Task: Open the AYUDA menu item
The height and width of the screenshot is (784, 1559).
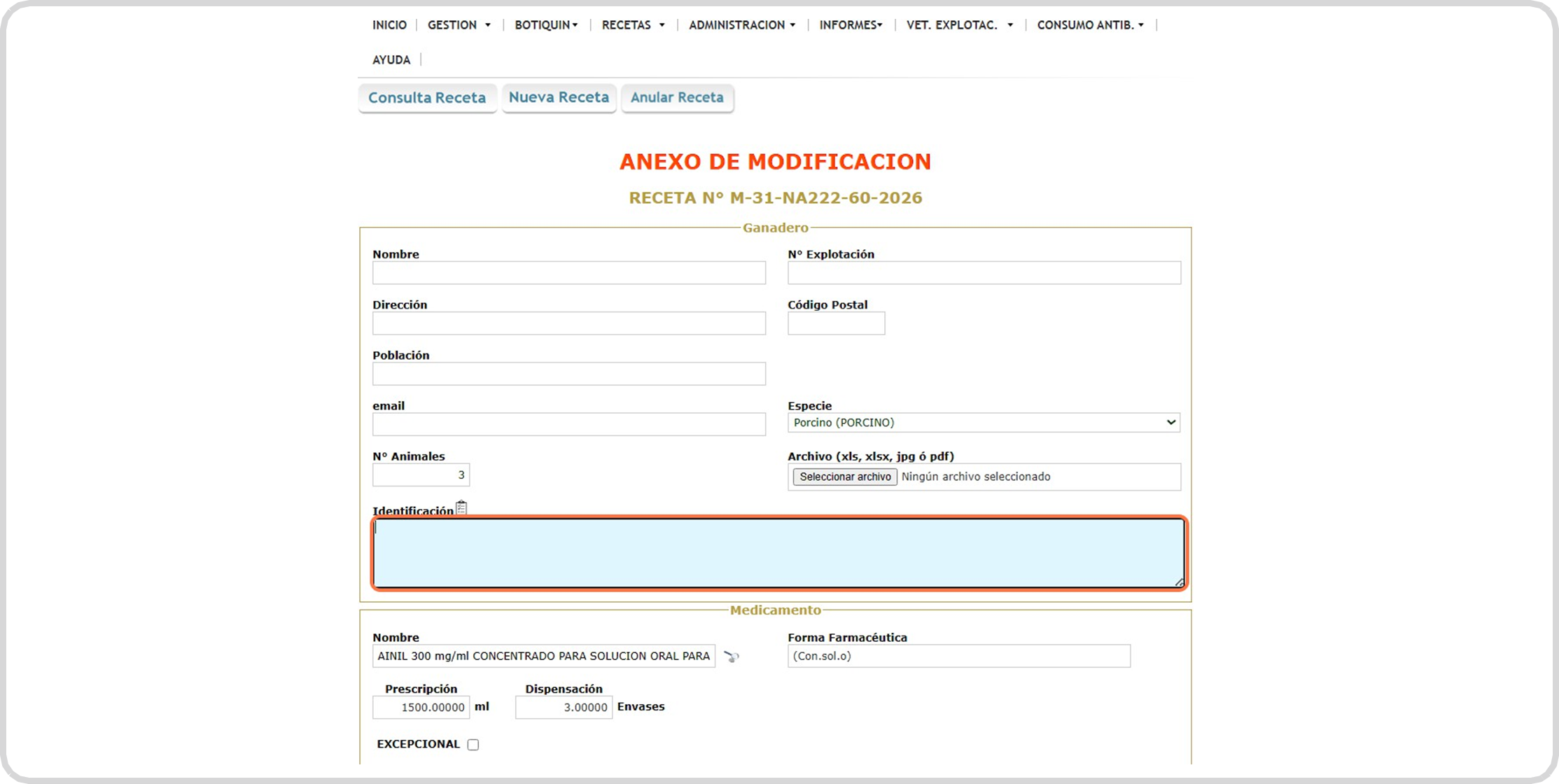Action: click(x=391, y=60)
